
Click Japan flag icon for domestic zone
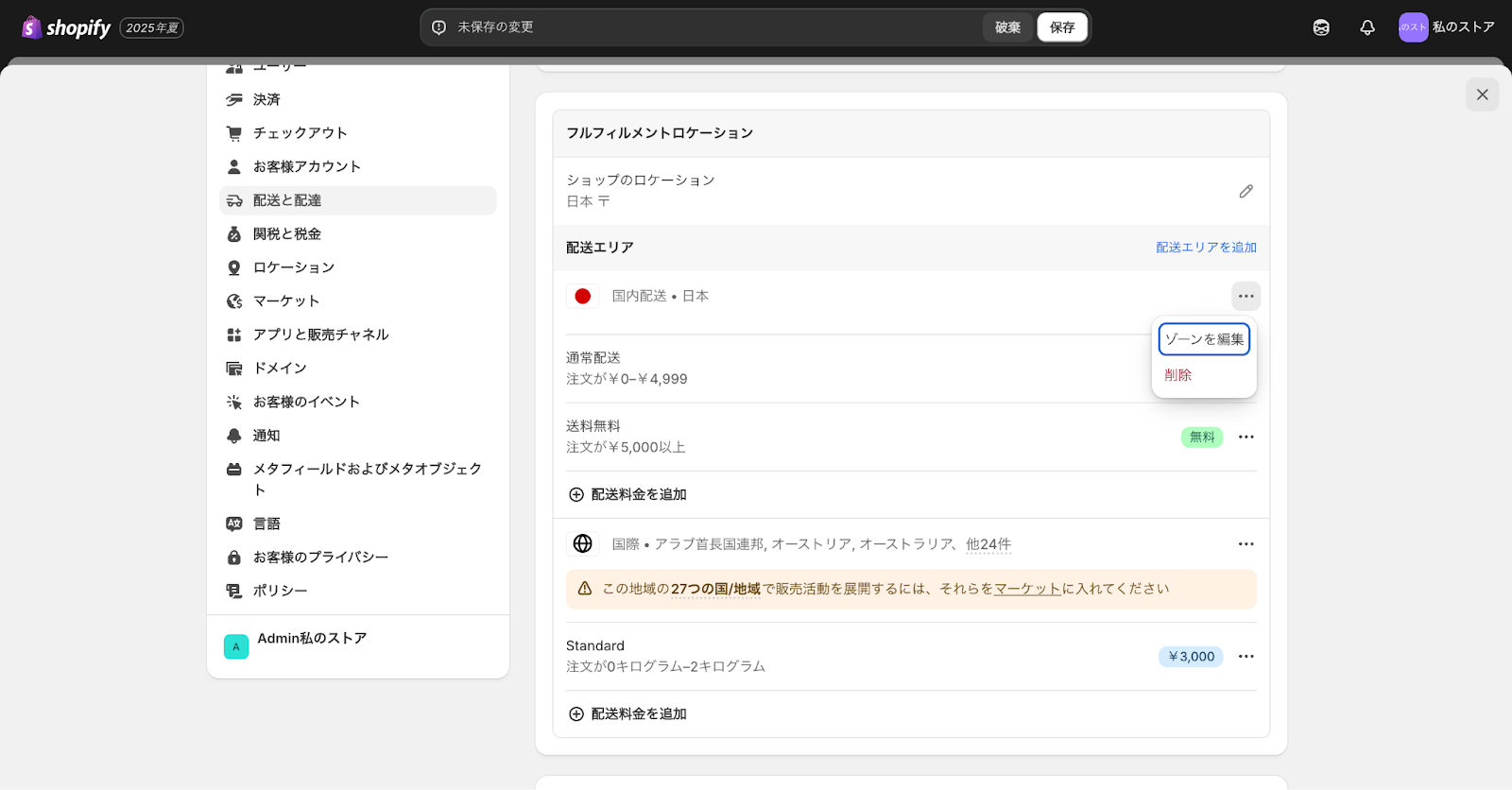583,296
